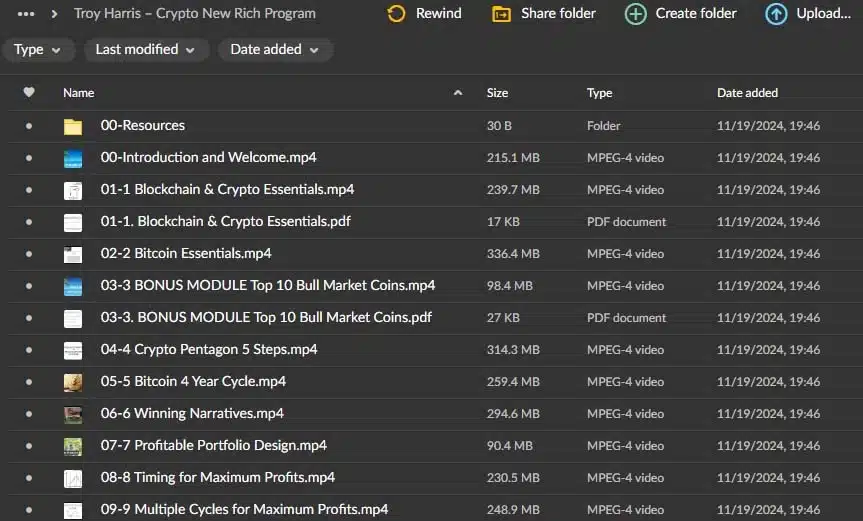
Task: Click the Rewind clock icon
Action: coord(396,14)
